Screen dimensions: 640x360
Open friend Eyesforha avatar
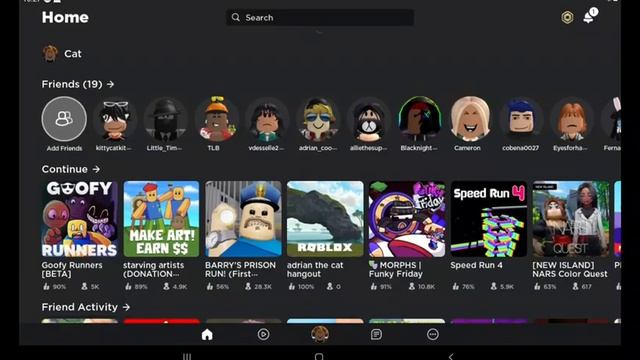(x=572, y=119)
